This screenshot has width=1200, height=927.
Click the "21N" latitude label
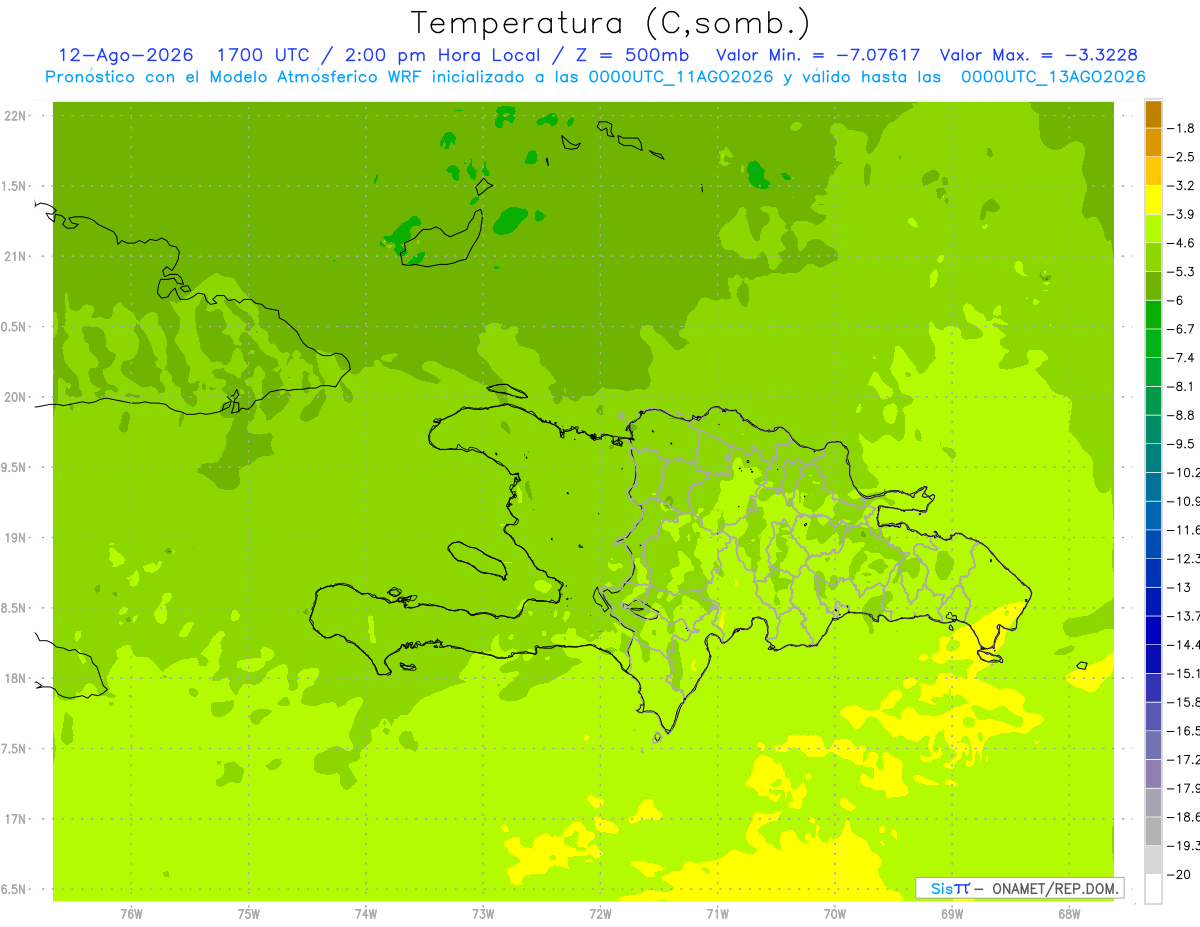(x=15, y=256)
